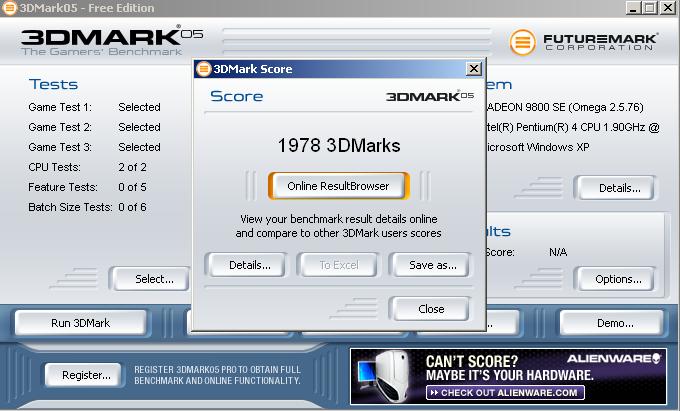Click the Pentium(R) 4 CPU 1.90GHz text
The height and width of the screenshot is (411, 680).
573,127
